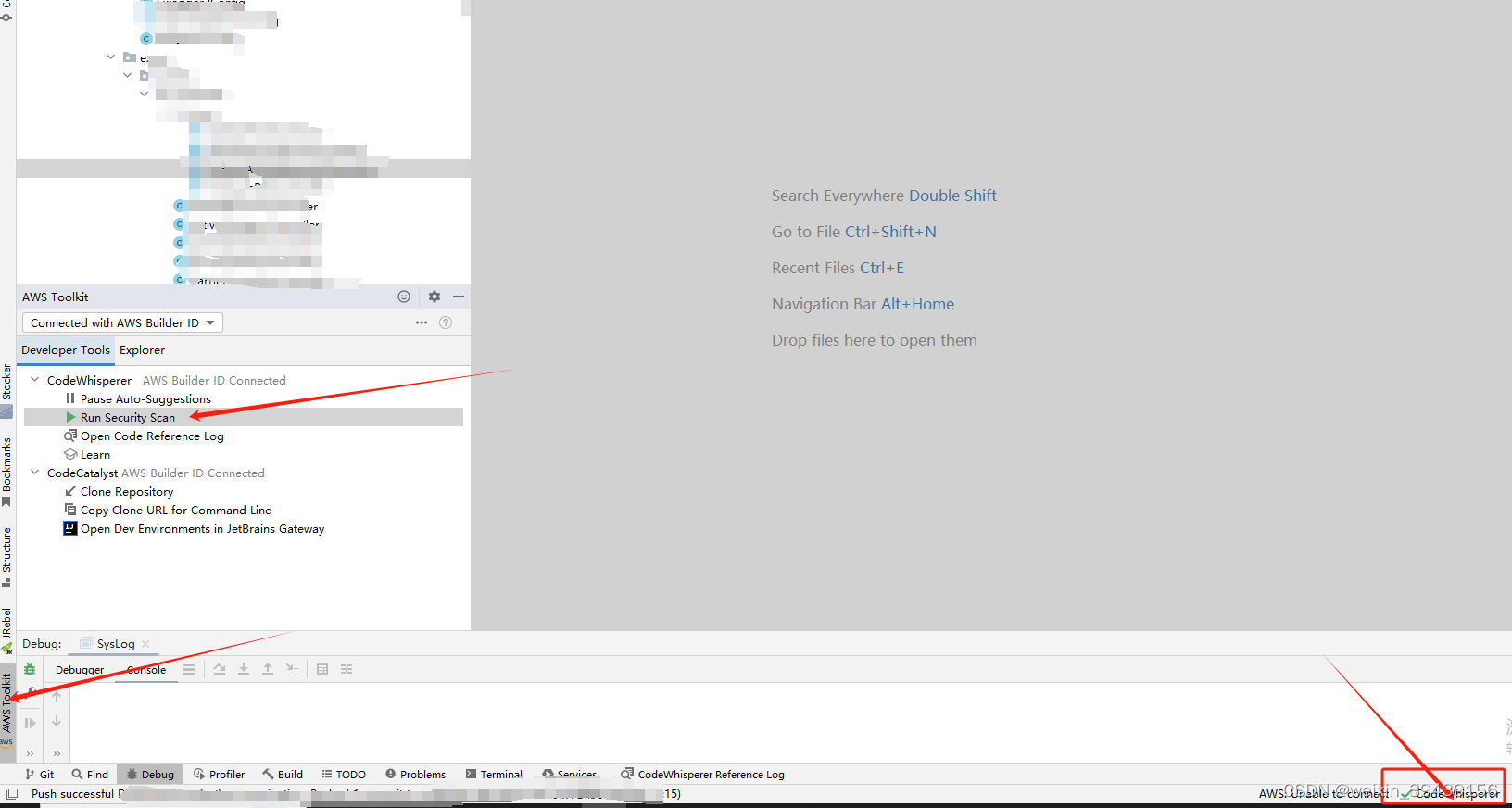Click the JetBrains Gateway IJ icon
Screen dimensions: 1512x808
tap(70, 528)
